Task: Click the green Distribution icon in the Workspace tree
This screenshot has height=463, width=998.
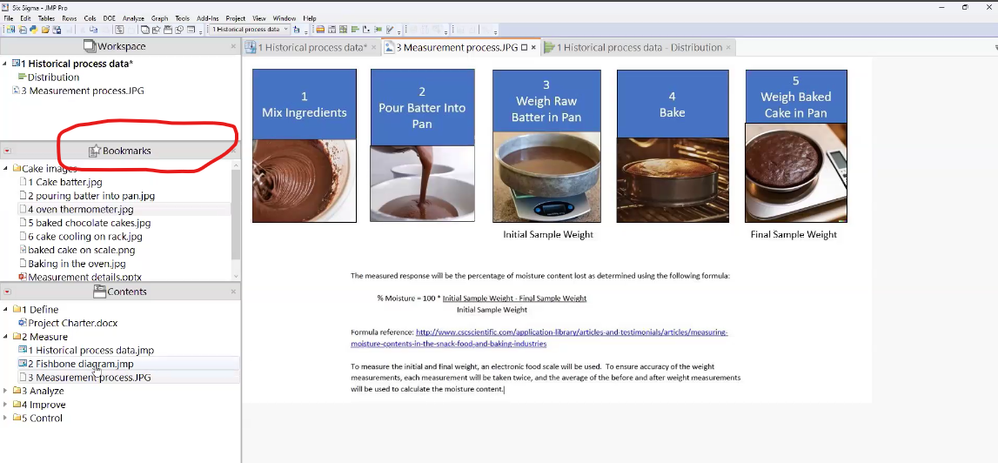Action: [x=22, y=77]
